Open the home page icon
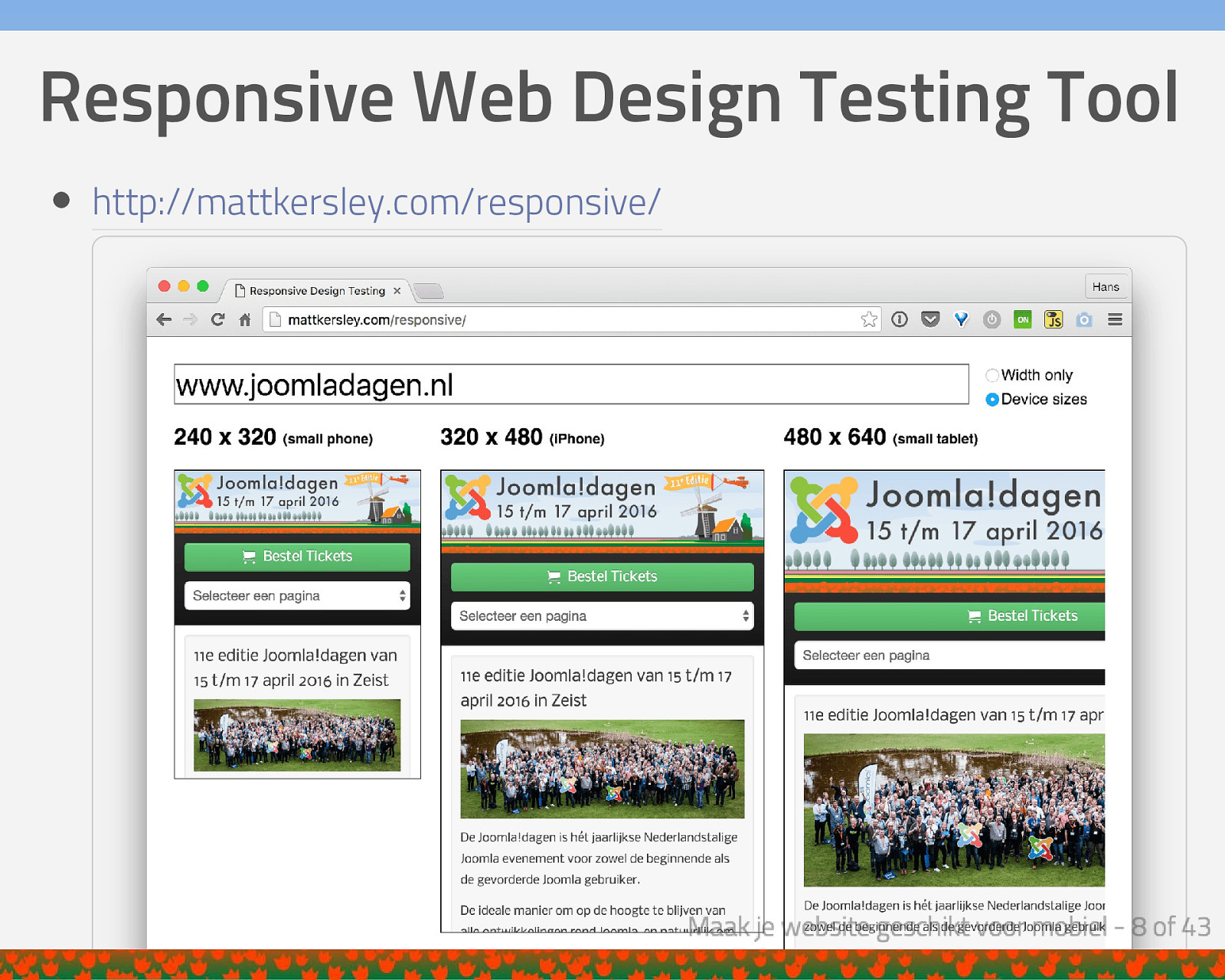The height and width of the screenshot is (980, 1225). click(x=244, y=320)
